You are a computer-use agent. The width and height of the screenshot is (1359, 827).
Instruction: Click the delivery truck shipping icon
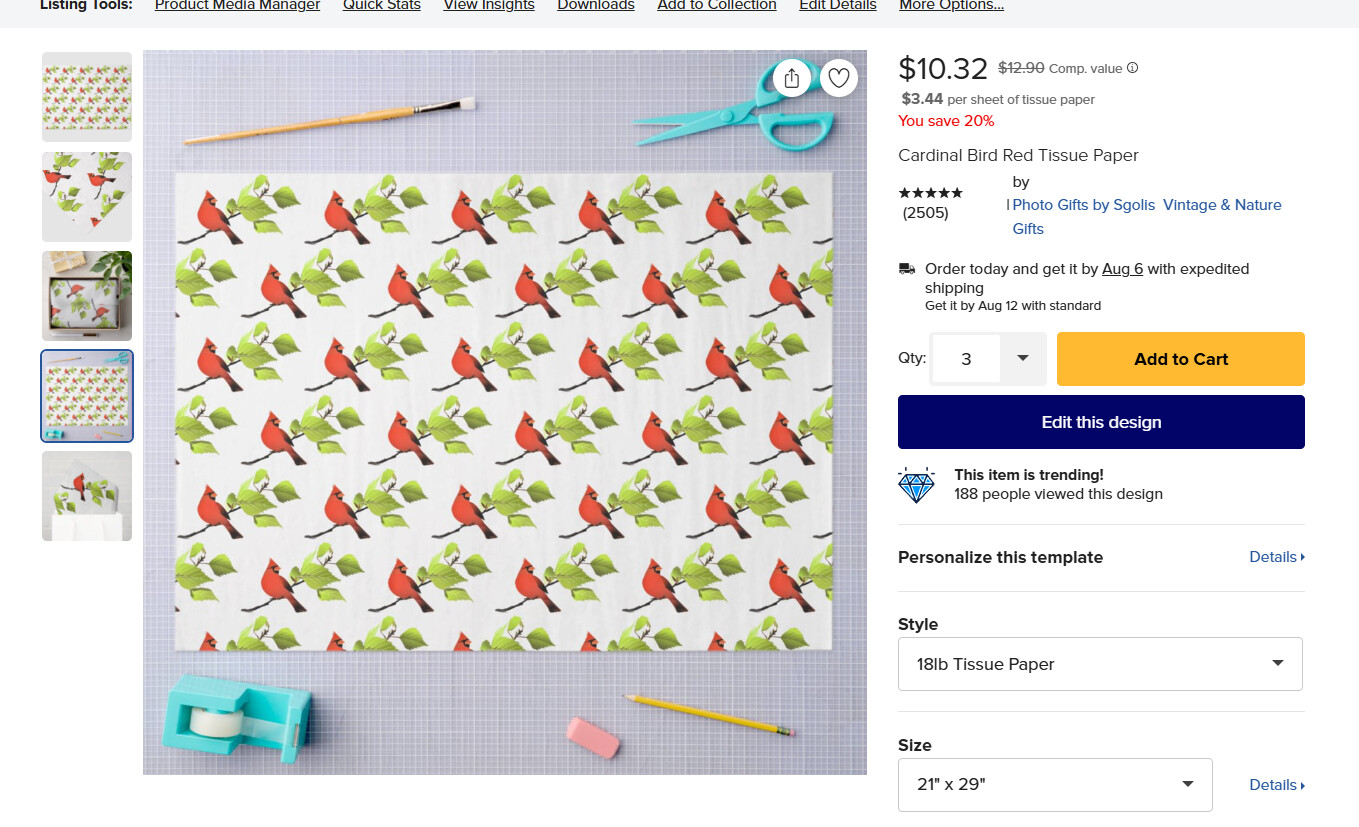click(x=907, y=268)
